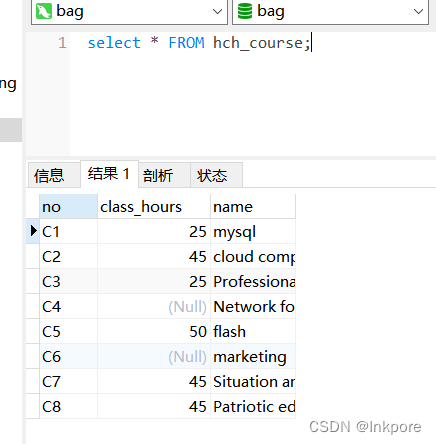Select cell C2 in the no column

[68, 256]
